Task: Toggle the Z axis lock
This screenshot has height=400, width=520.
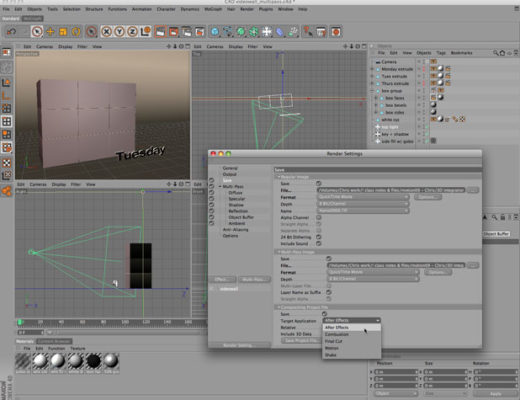Action: [x=132, y=32]
